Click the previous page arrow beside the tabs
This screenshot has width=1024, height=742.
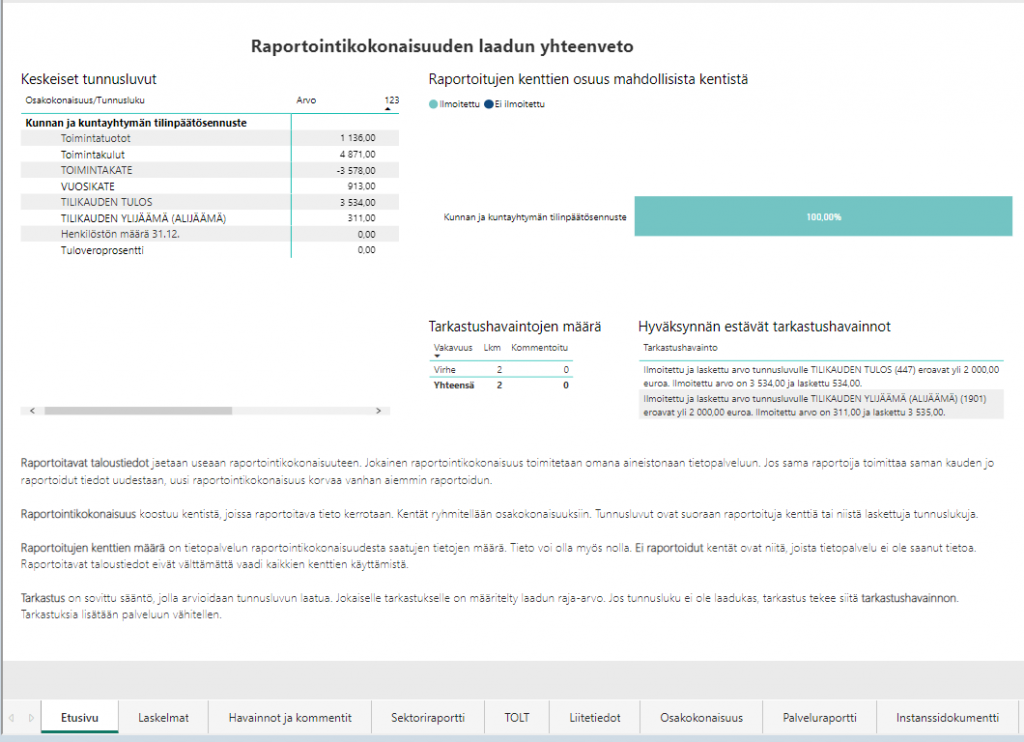click(x=11, y=717)
